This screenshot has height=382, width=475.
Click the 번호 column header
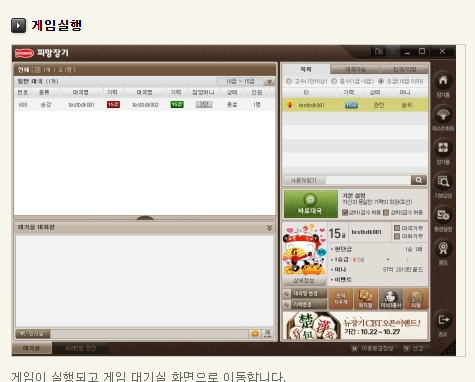(x=23, y=92)
